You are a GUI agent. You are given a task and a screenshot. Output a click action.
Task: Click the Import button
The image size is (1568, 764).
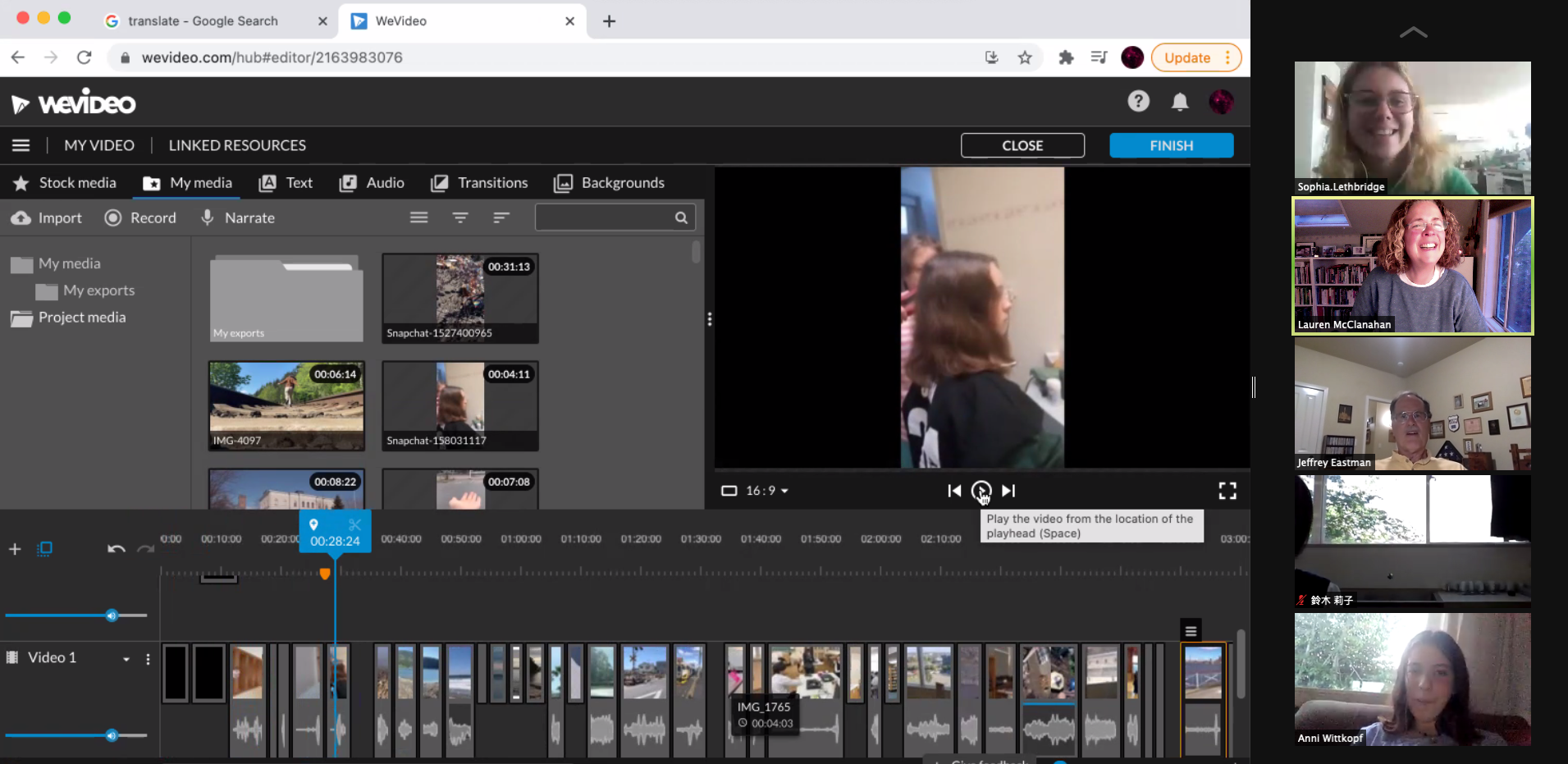point(47,218)
